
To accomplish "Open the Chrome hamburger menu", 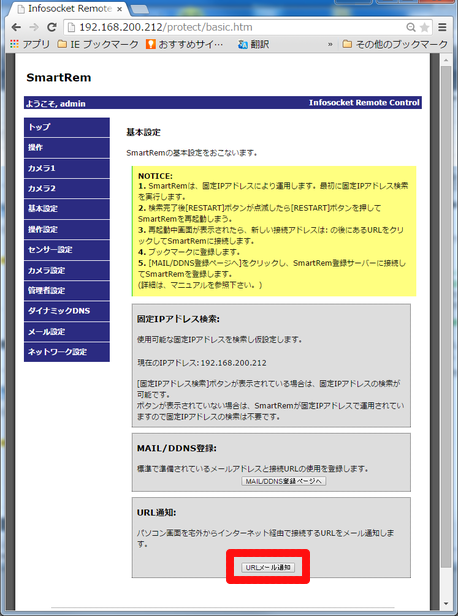I will (x=442, y=27).
